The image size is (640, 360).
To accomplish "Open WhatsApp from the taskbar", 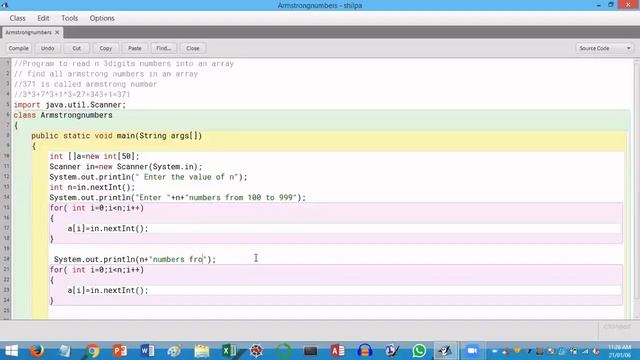I will click(419, 351).
